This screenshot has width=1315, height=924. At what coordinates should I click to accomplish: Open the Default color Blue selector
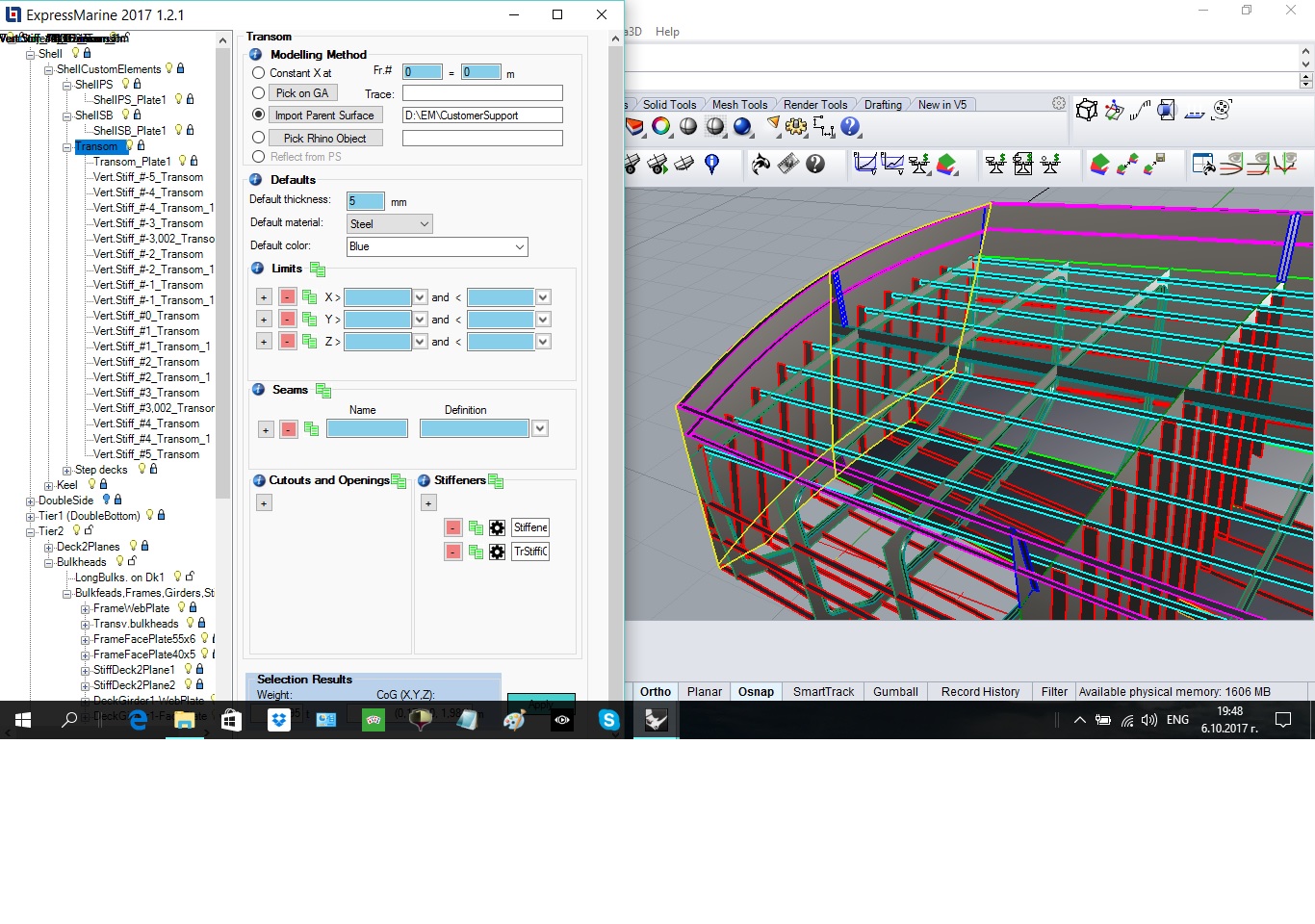coord(437,246)
